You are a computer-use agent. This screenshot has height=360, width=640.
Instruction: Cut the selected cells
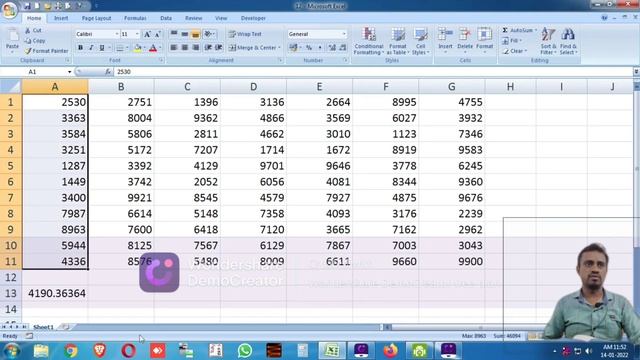click(33, 31)
